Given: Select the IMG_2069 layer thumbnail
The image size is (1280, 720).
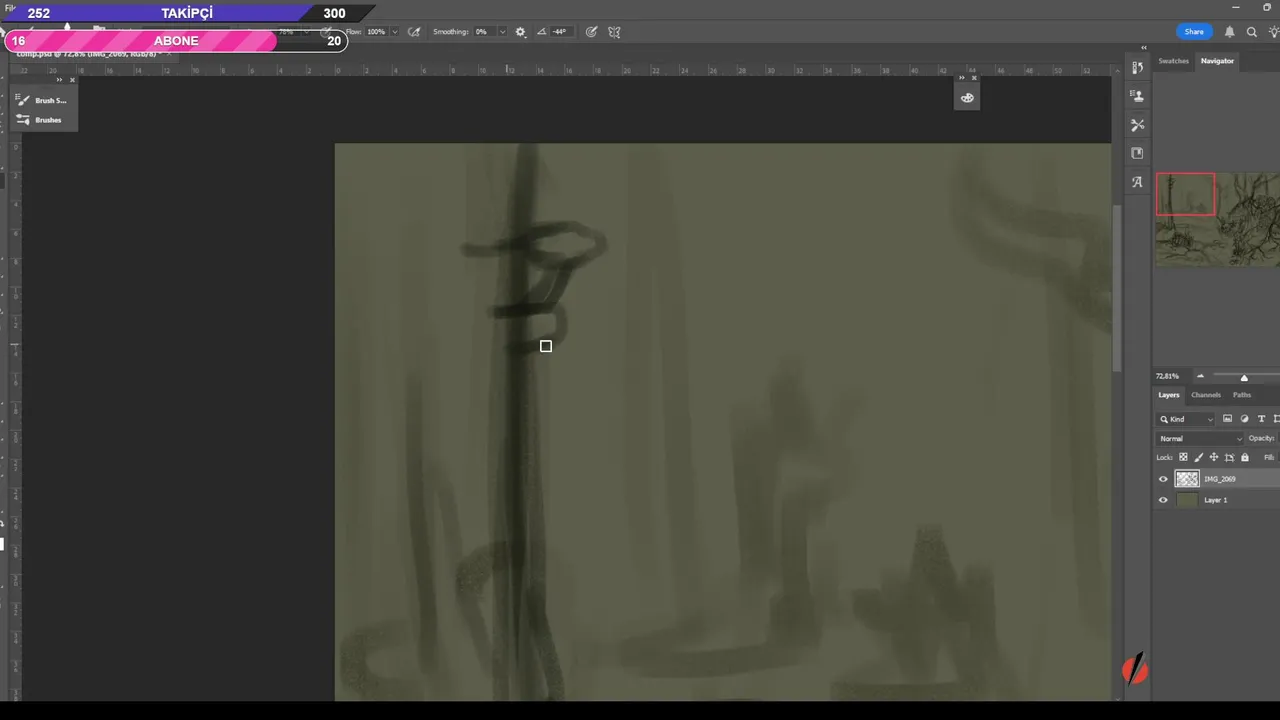Looking at the screenshot, I should pyautogui.click(x=1187, y=479).
